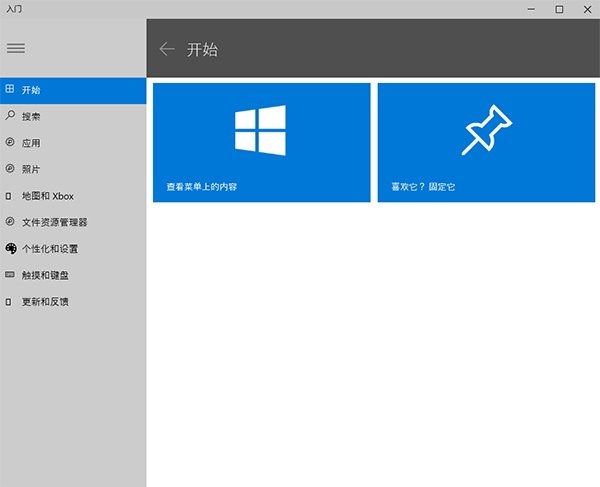Click the device icon beside 地图和 Xbox

10,196
